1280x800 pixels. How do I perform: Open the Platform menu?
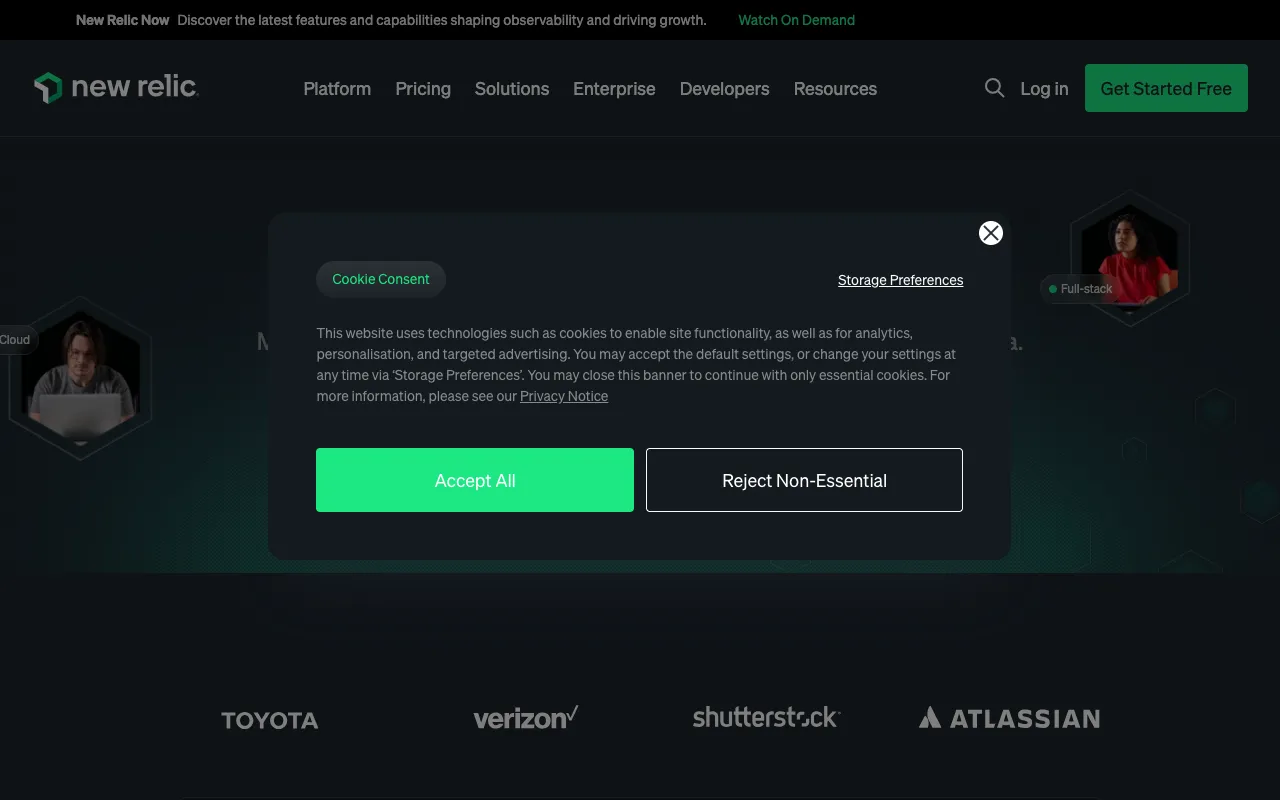[337, 89]
